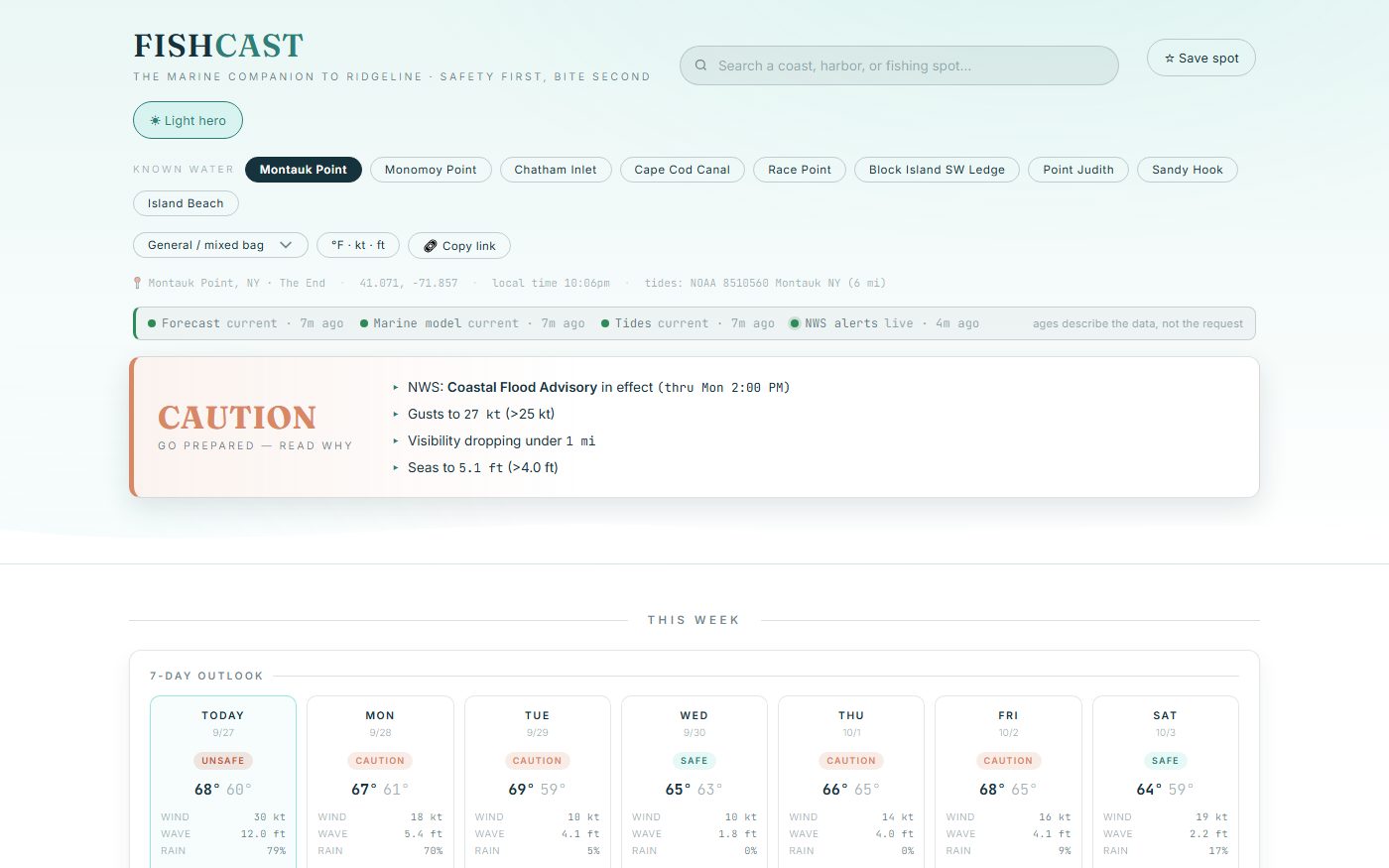The width and height of the screenshot is (1389, 868).
Task: Click the 'ages describe the data' note
Action: click(x=1137, y=323)
